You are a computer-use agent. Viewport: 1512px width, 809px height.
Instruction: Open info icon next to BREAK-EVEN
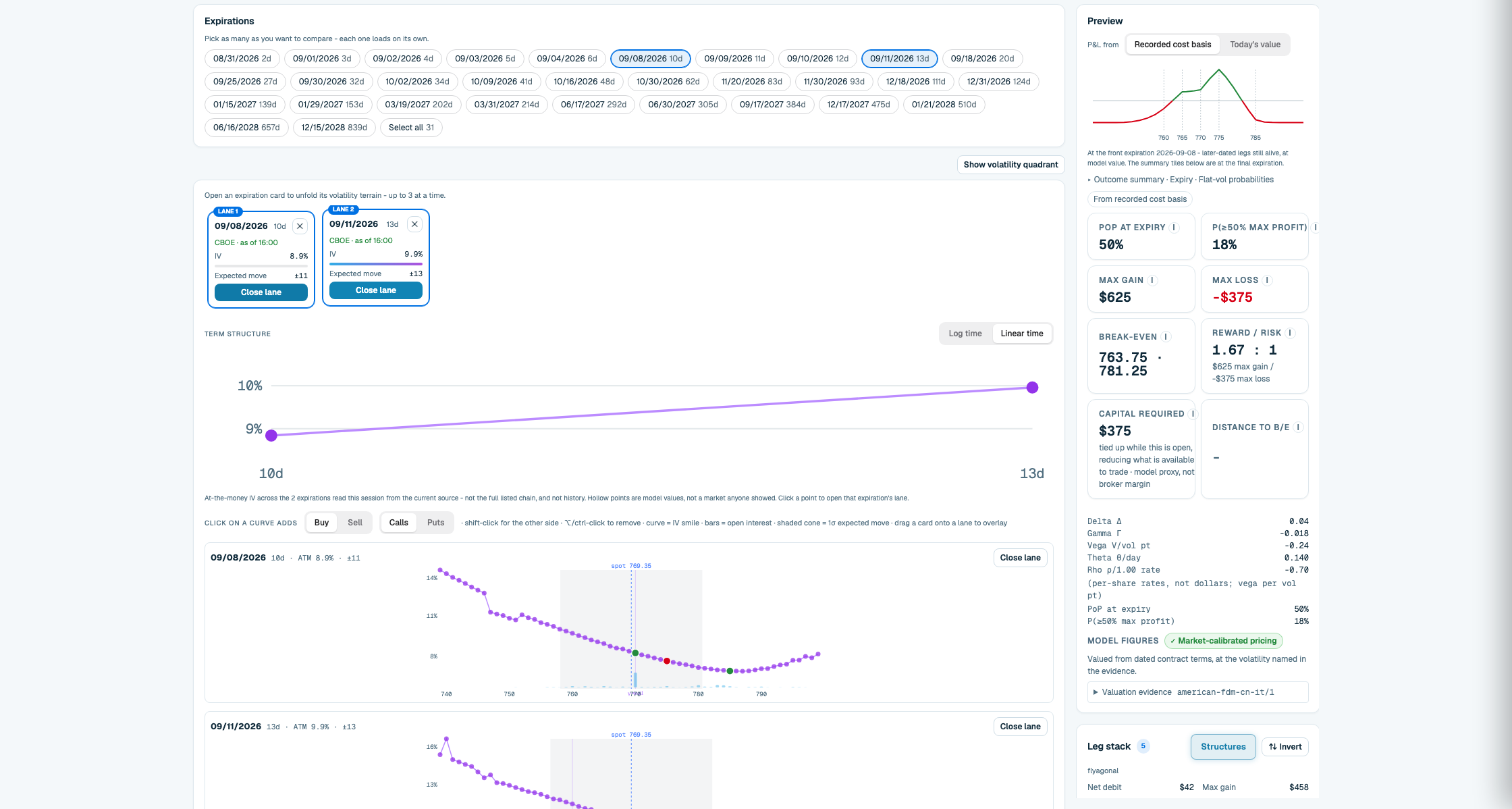1166,337
